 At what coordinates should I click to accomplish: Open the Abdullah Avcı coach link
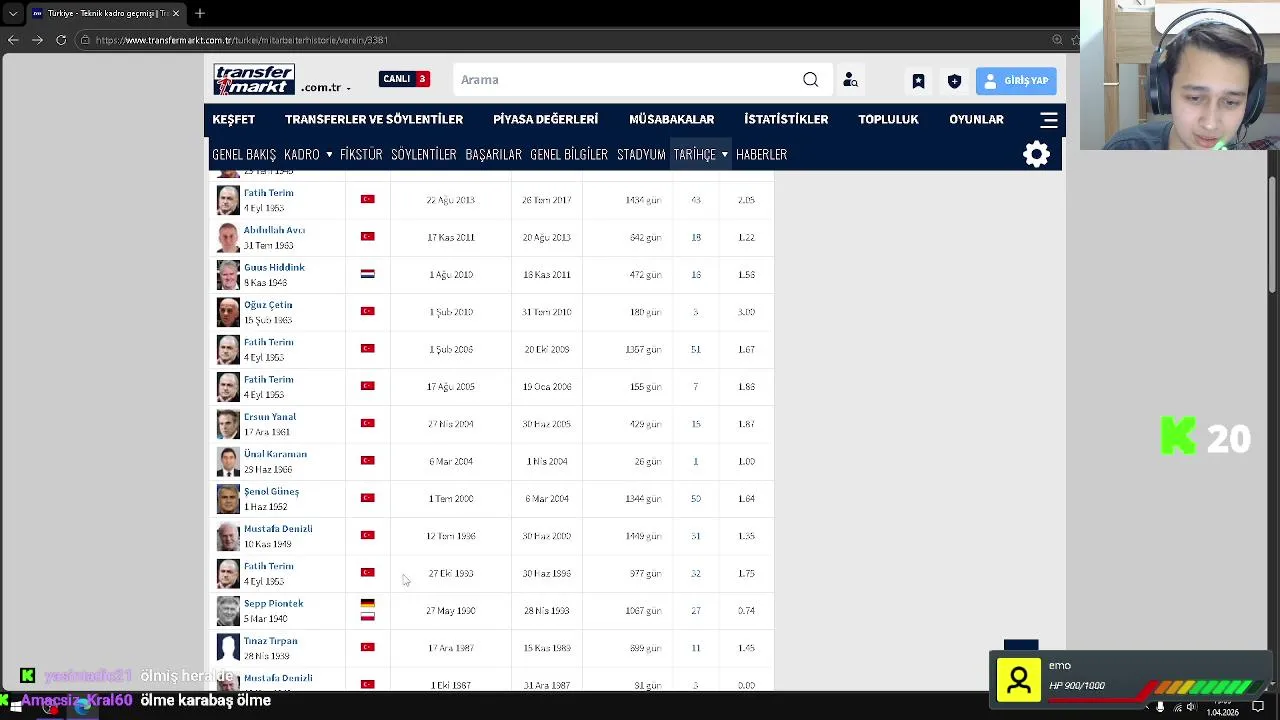(274, 230)
